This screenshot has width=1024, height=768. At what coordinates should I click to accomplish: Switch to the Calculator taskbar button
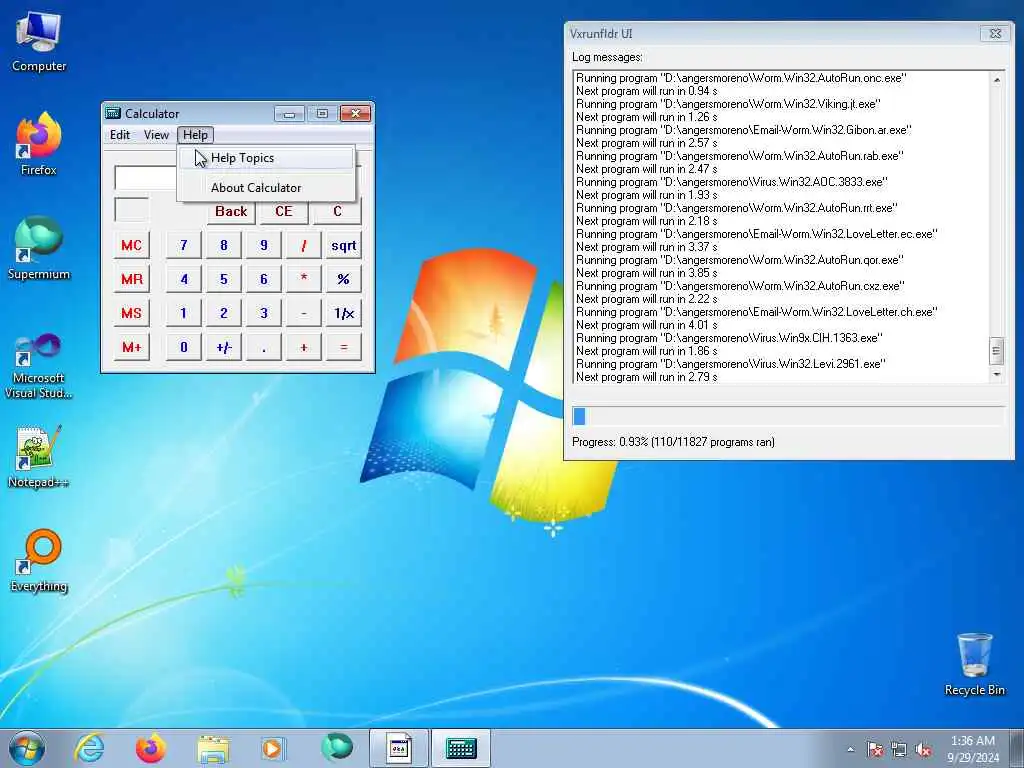[461, 748]
